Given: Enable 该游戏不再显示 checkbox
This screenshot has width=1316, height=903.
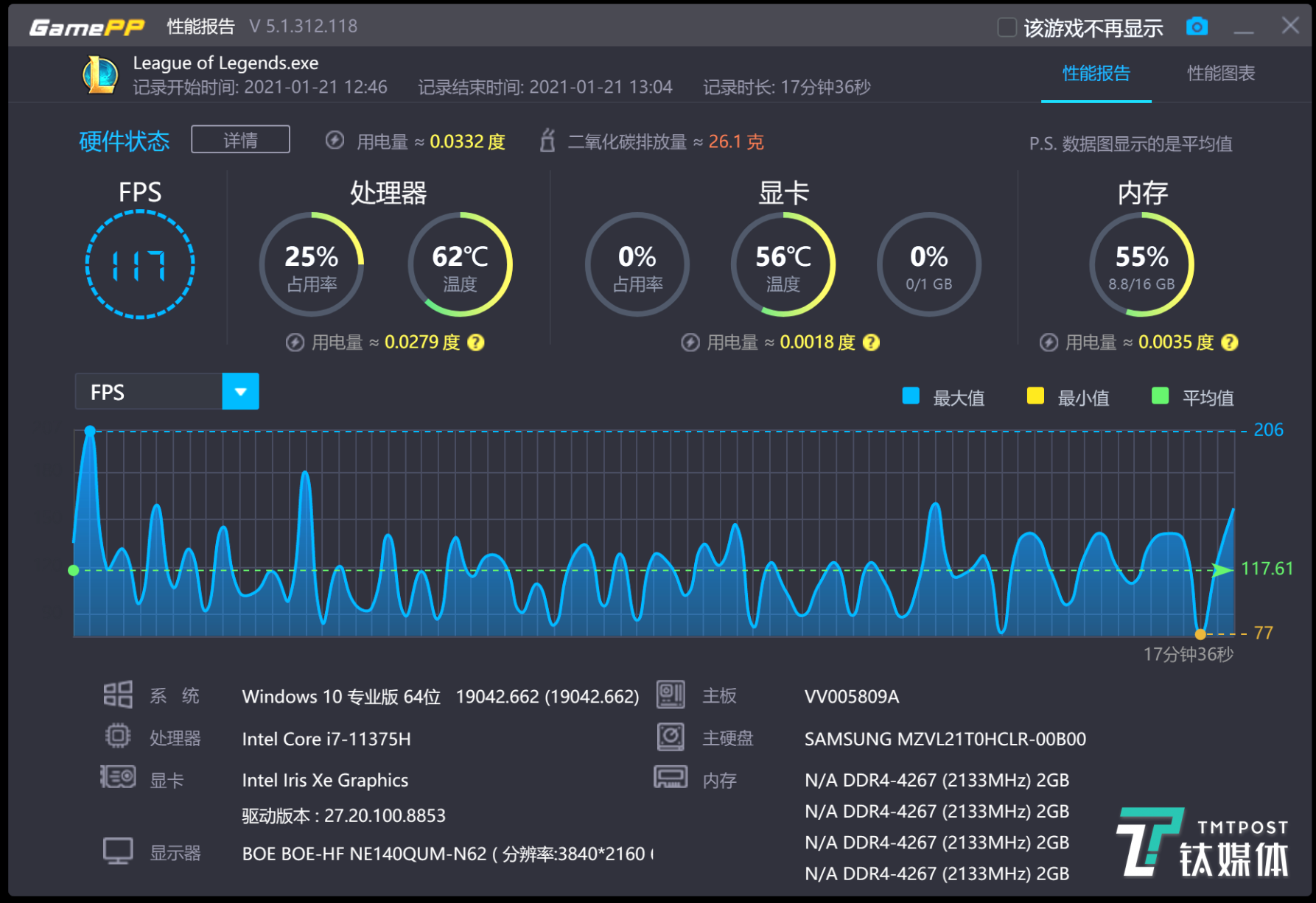Looking at the screenshot, I should click(x=1007, y=27).
